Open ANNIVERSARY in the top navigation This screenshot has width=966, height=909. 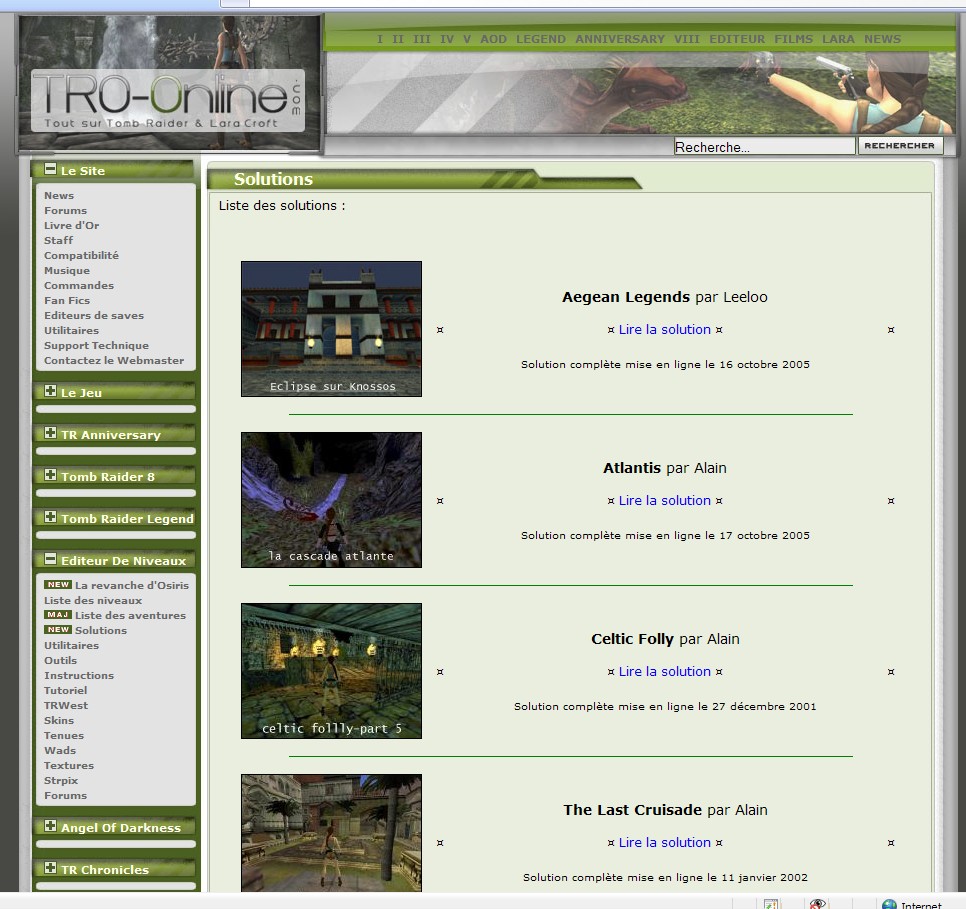point(620,39)
